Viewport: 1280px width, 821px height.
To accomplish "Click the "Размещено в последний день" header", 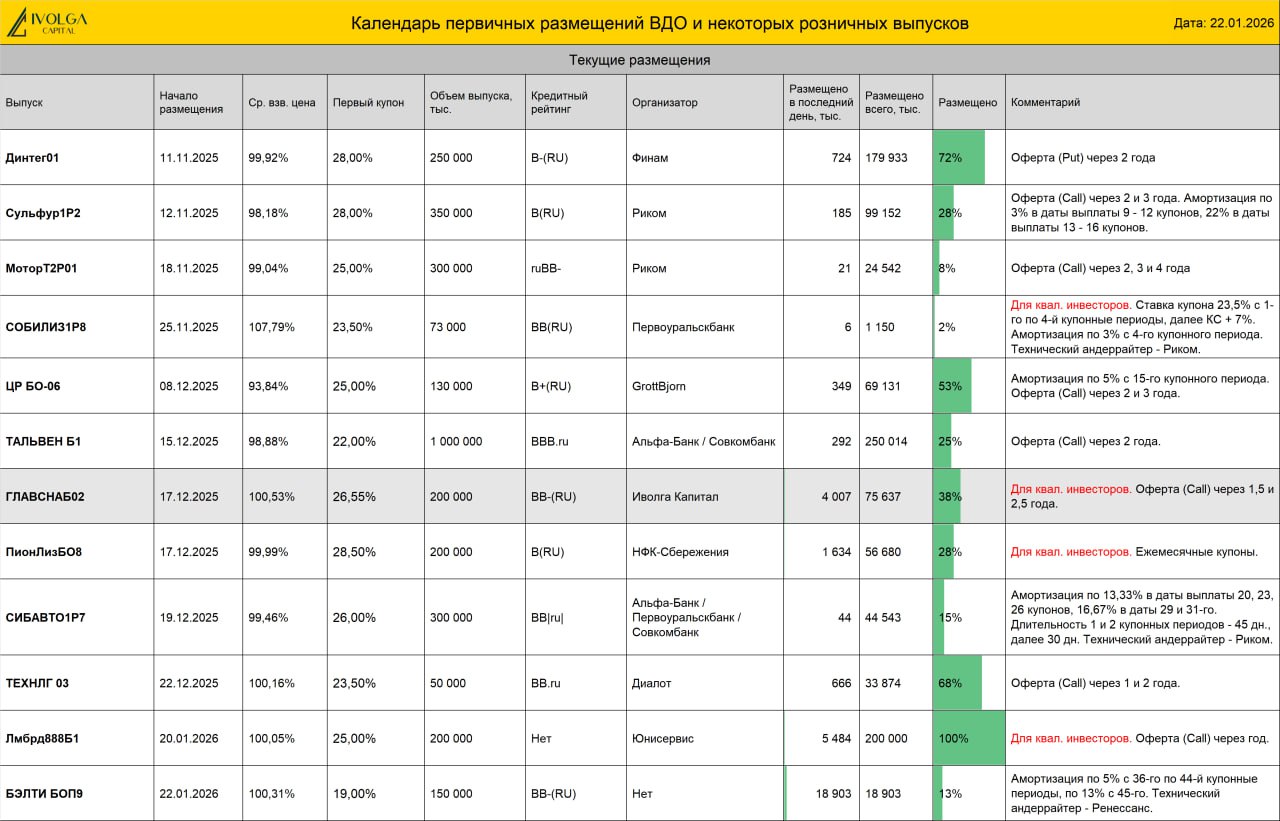I will [x=821, y=102].
